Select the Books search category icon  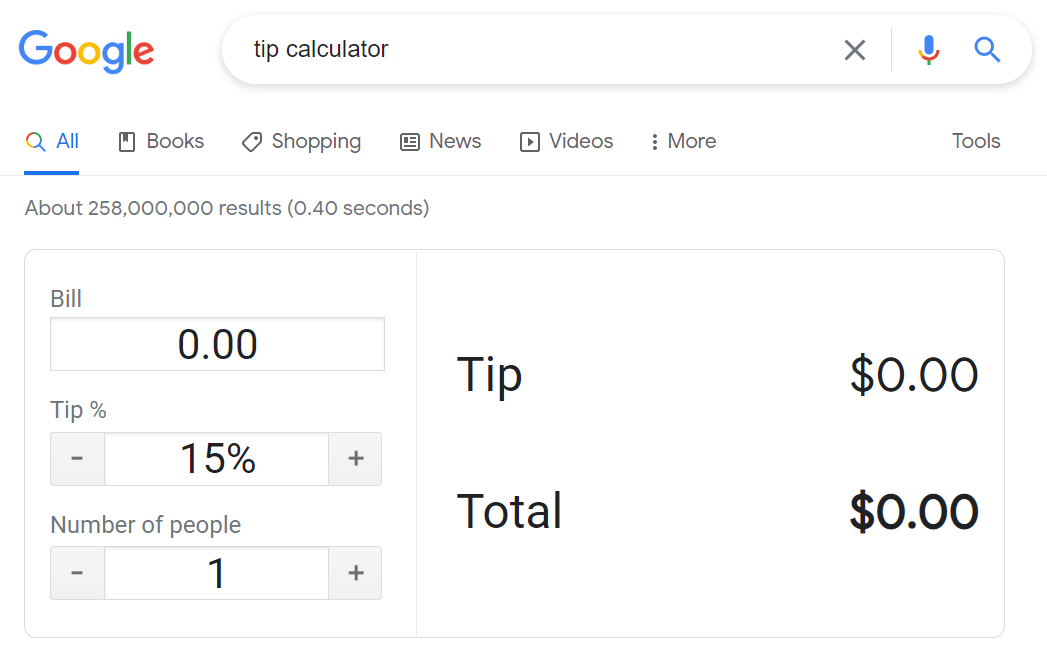point(129,141)
